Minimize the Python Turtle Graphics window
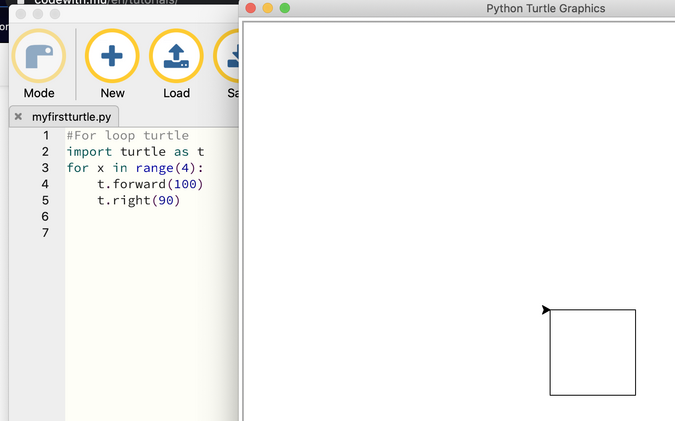675x421 pixels. (x=268, y=8)
